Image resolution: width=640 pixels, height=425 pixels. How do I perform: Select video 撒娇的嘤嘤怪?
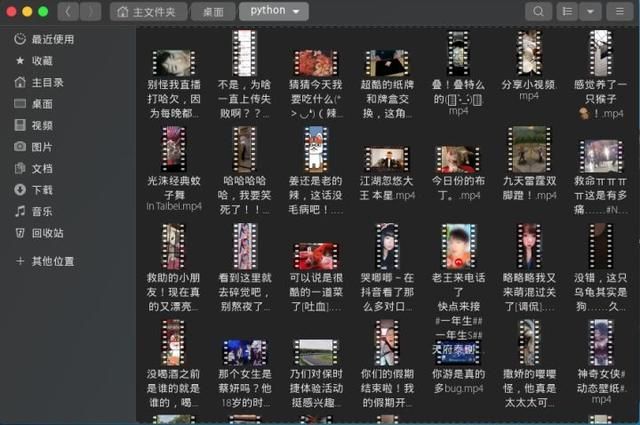click(x=529, y=364)
